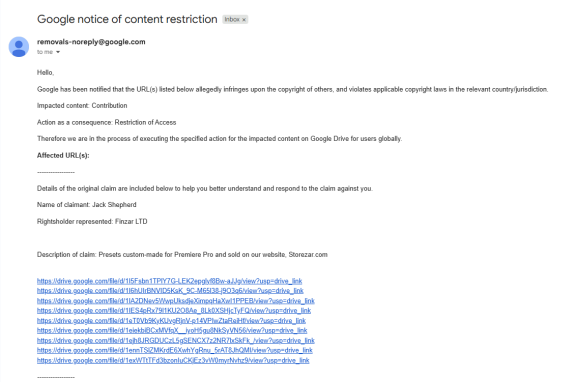Click the description line mentioning Storezar.com
575x382 pixels.
(x=182, y=254)
